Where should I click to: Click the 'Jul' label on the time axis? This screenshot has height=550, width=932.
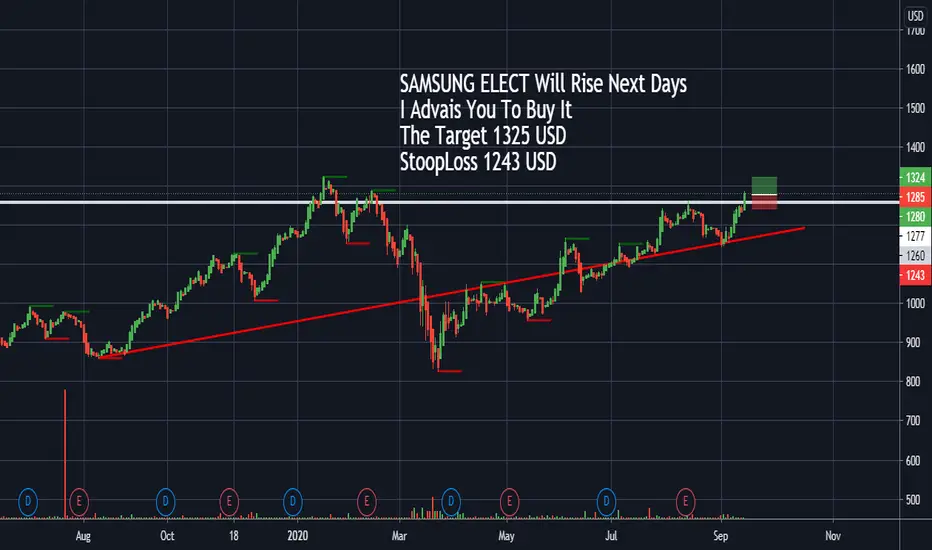[x=611, y=536]
